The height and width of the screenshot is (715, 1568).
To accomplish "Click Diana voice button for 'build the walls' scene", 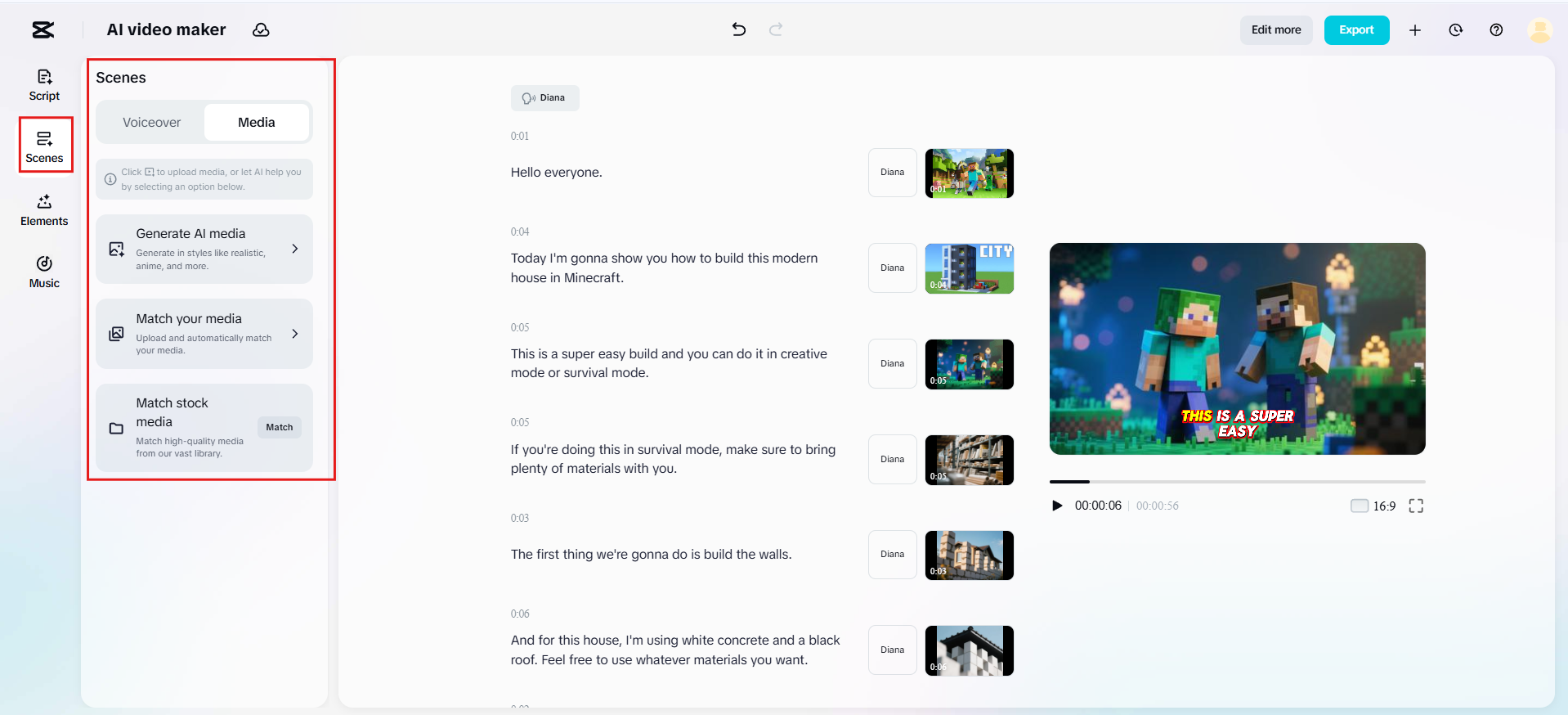I will [x=893, y=555].
